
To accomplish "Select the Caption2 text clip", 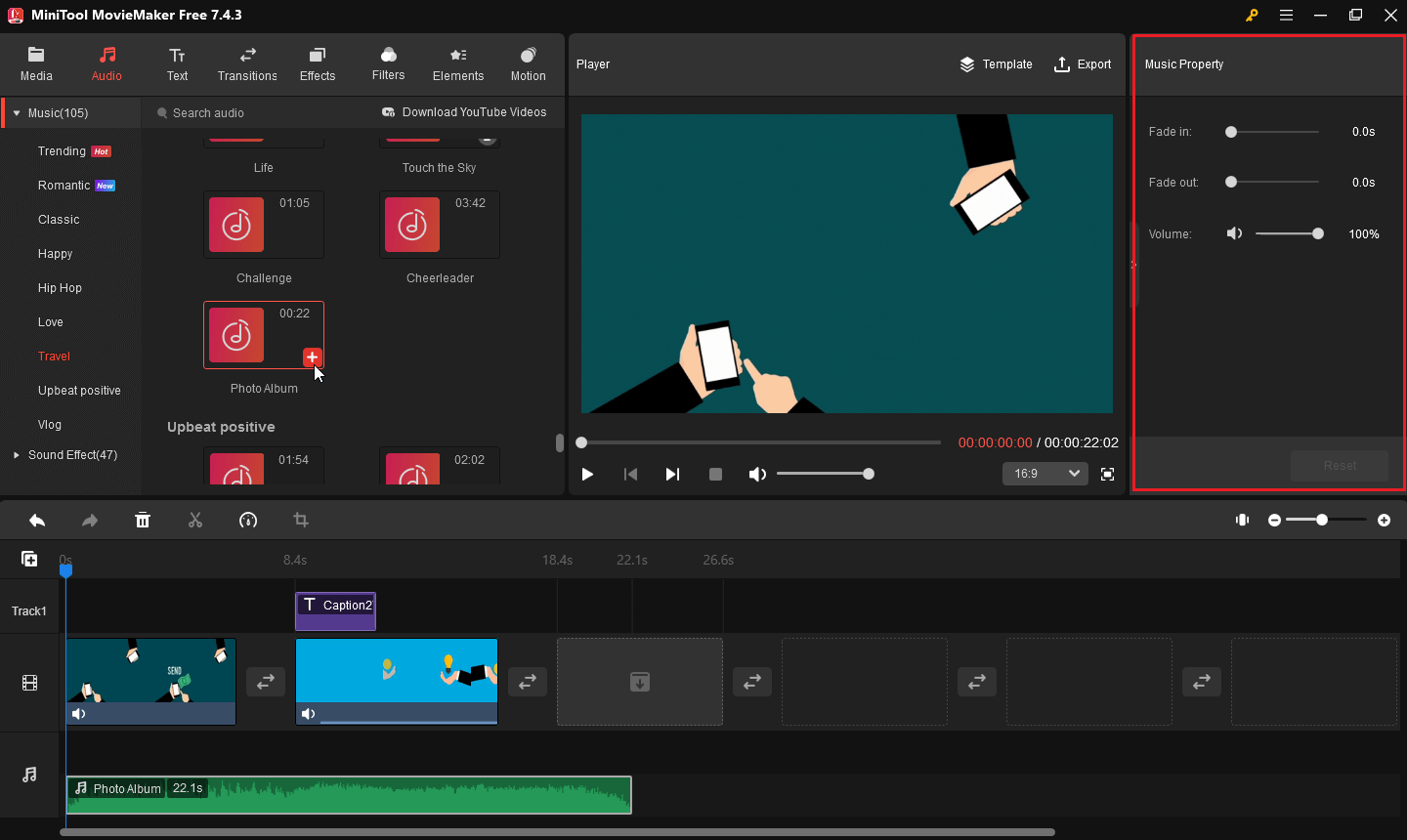I will click(x=336, y=611).
